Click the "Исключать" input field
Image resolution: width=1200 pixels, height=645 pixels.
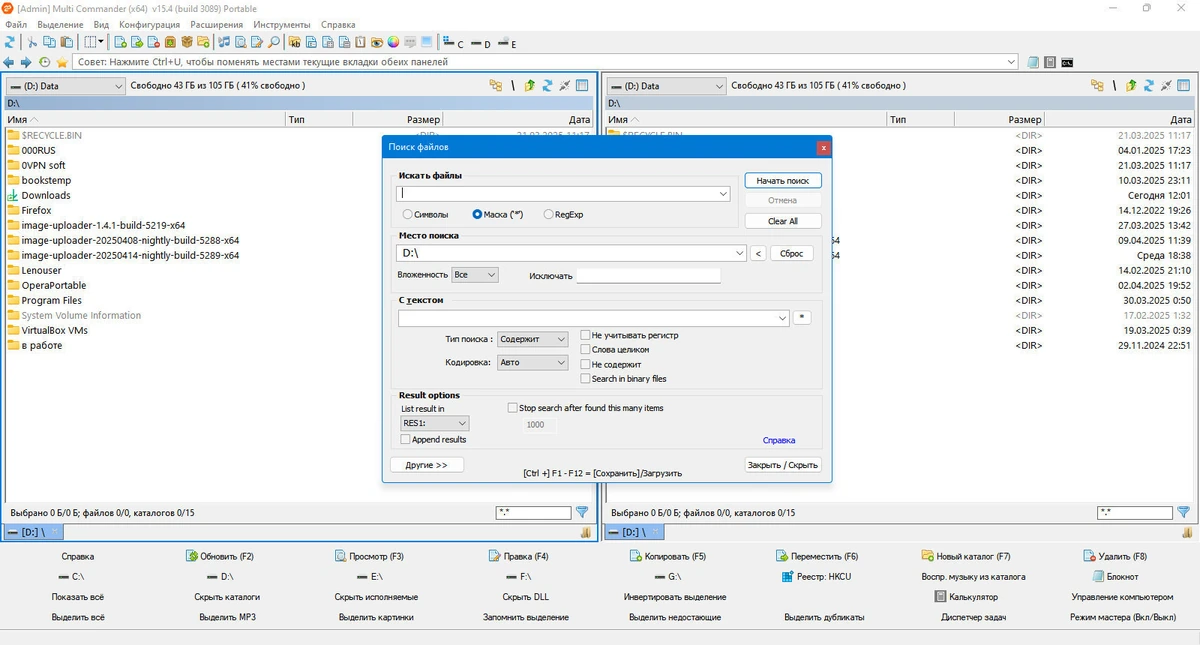pyautogui.click(x=648, y=275)
